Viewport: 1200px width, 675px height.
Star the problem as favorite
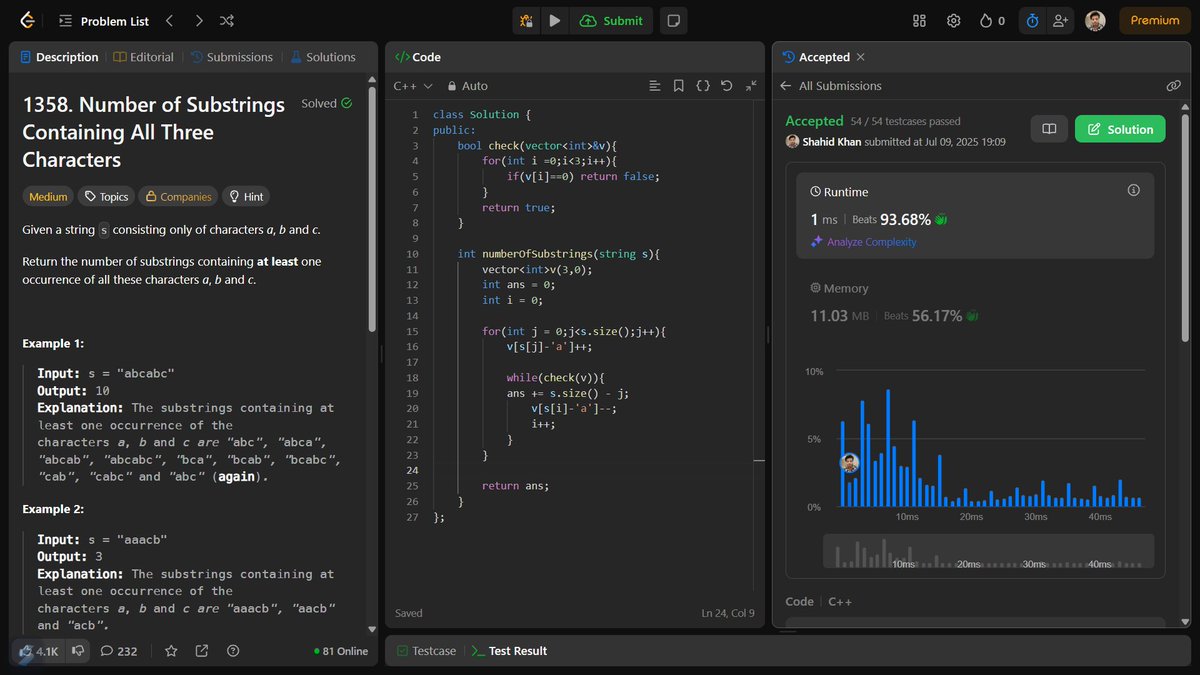click(x=171, y=651)
